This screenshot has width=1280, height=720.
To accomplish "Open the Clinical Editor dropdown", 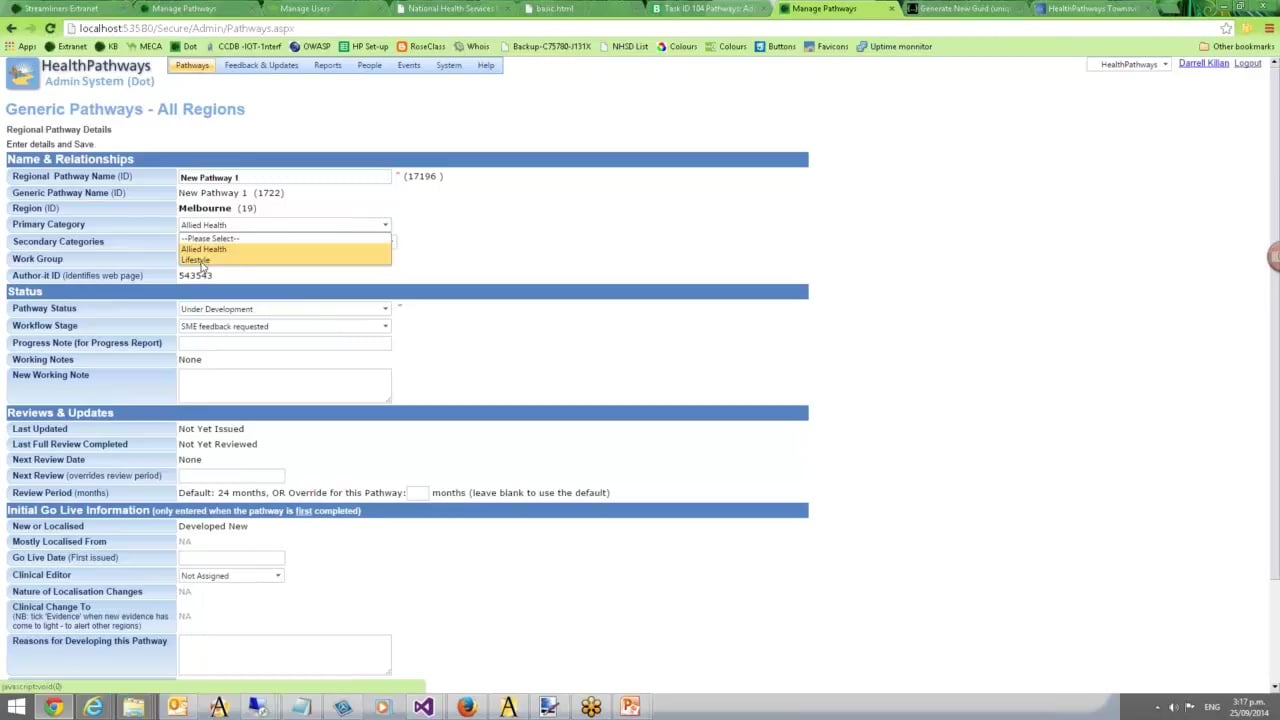I will point(231,576).
